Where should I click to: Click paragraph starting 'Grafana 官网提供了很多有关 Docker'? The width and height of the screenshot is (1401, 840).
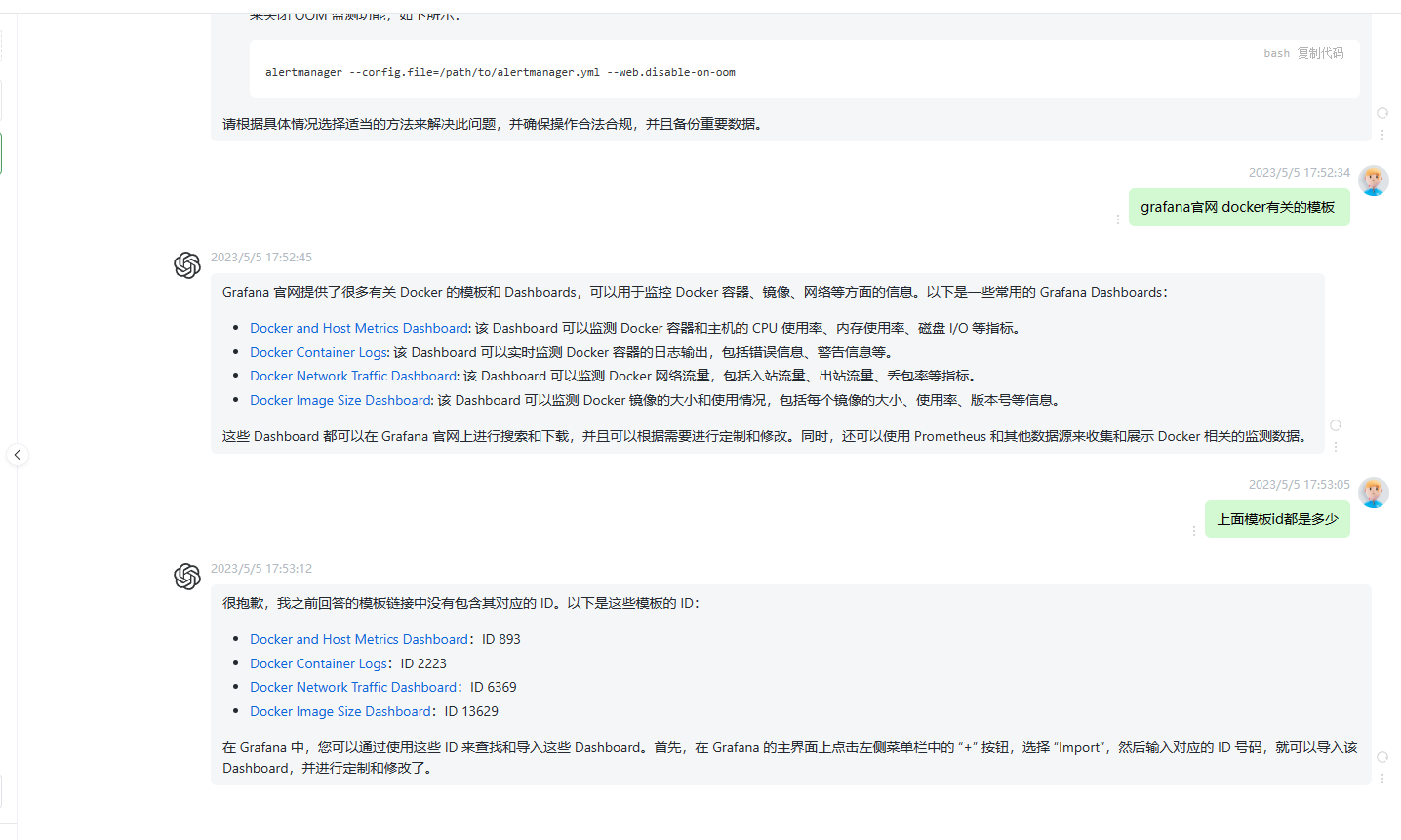click(696, 292)
